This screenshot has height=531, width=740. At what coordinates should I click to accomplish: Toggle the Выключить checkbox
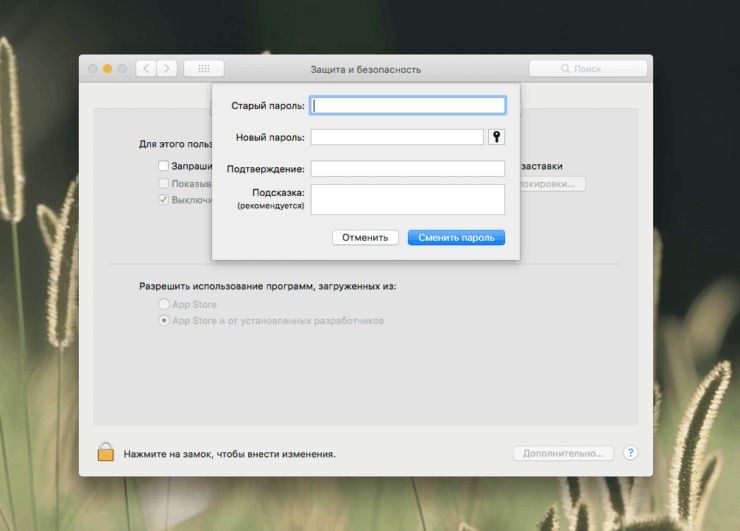pyautogui.click(x=164, y=200)
